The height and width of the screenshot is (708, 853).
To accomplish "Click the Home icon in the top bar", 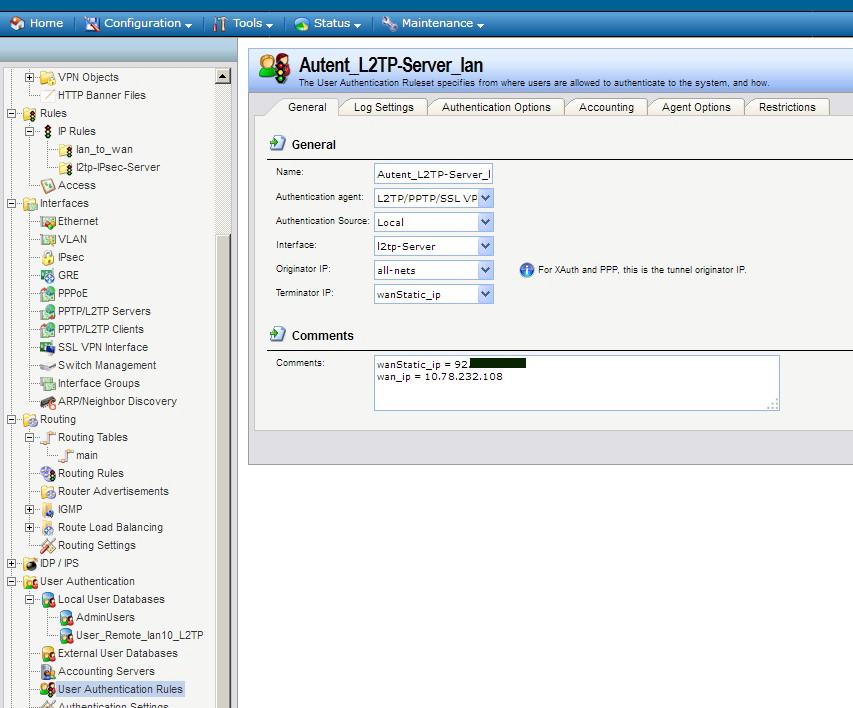I will click(x=17, y=23).
